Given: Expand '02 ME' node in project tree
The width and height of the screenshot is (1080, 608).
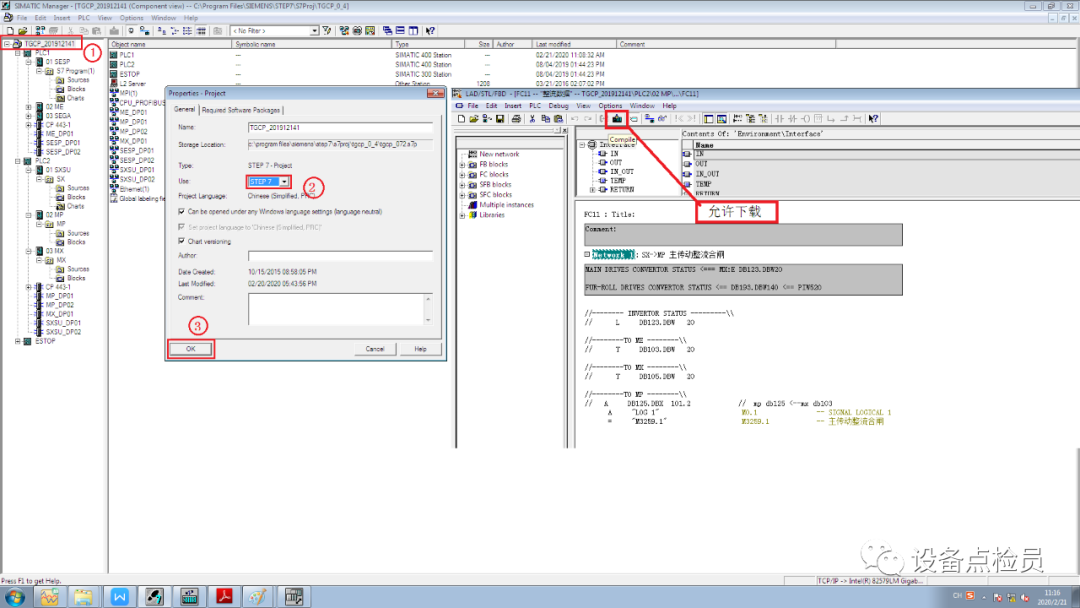Looking at the screenshot, I should tap(29, 107).
